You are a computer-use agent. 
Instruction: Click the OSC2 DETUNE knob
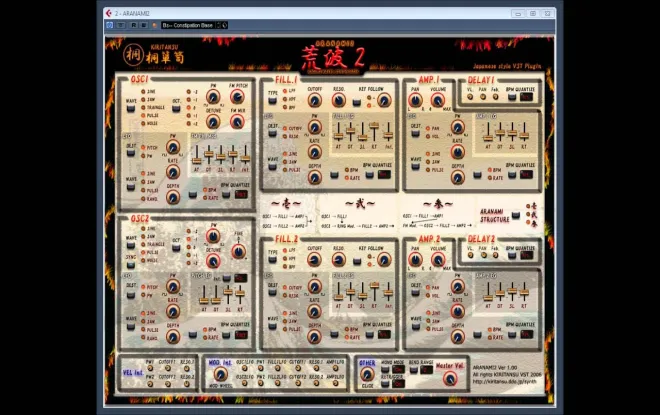click(x=213, y=261)
